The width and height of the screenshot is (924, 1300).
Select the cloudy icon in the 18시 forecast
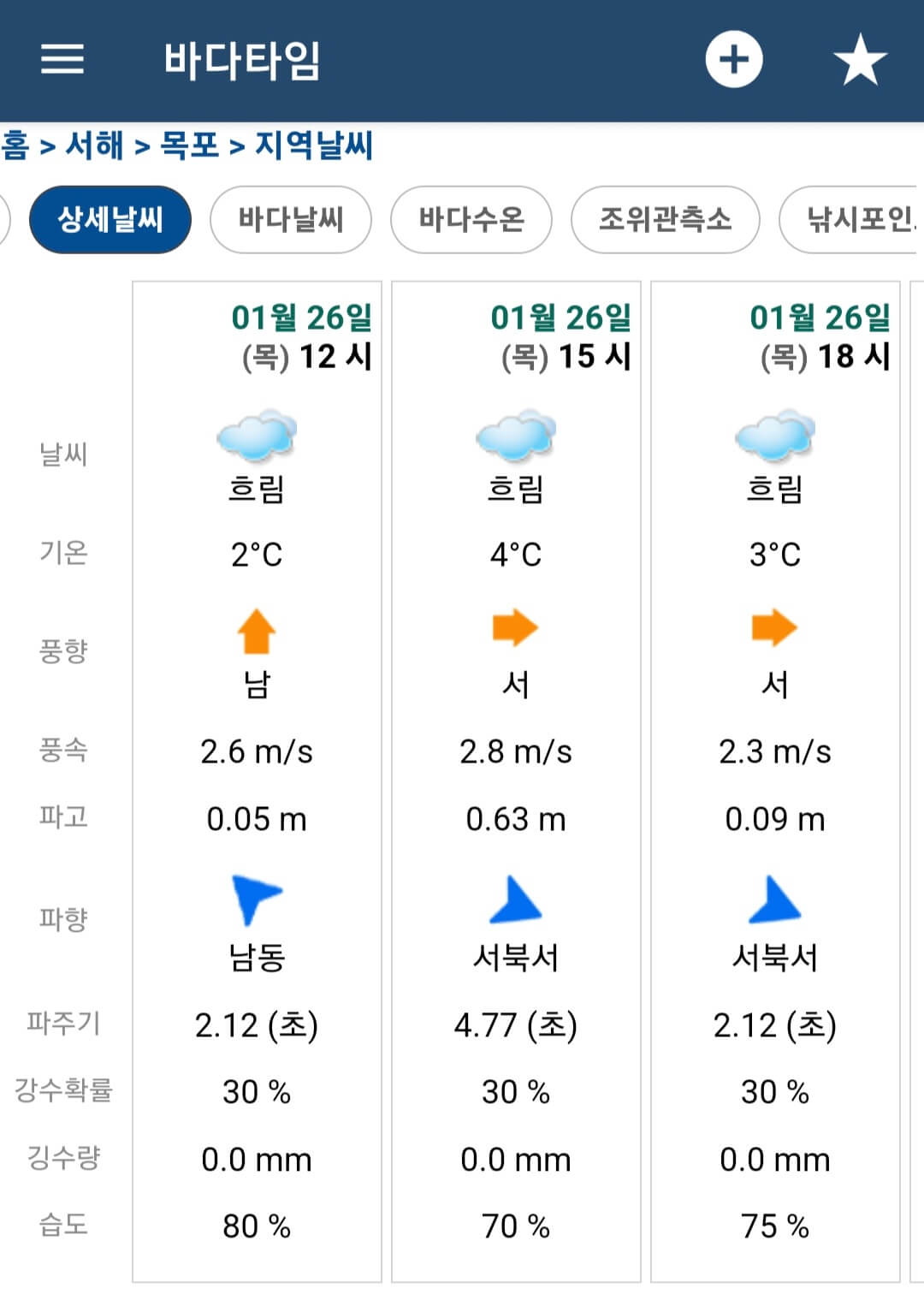[x=774, y=436]
